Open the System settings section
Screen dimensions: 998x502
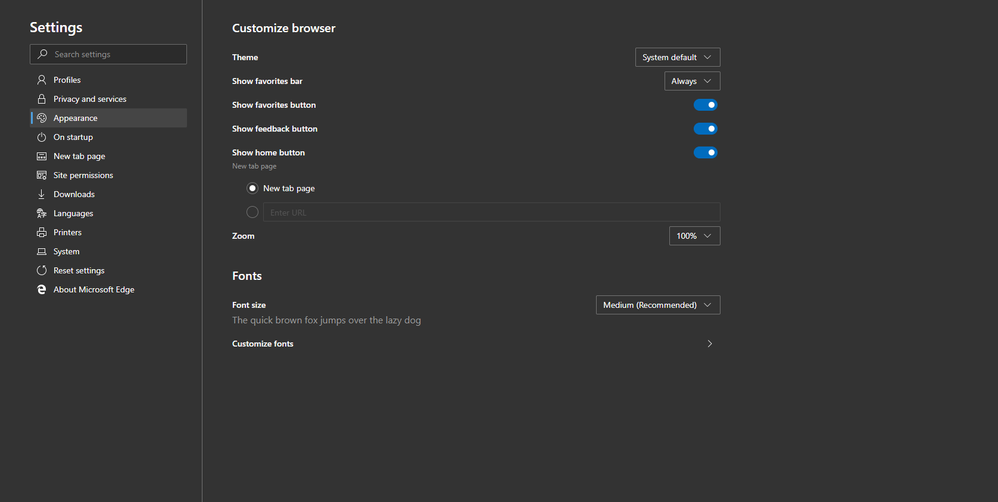click(66, 252)
